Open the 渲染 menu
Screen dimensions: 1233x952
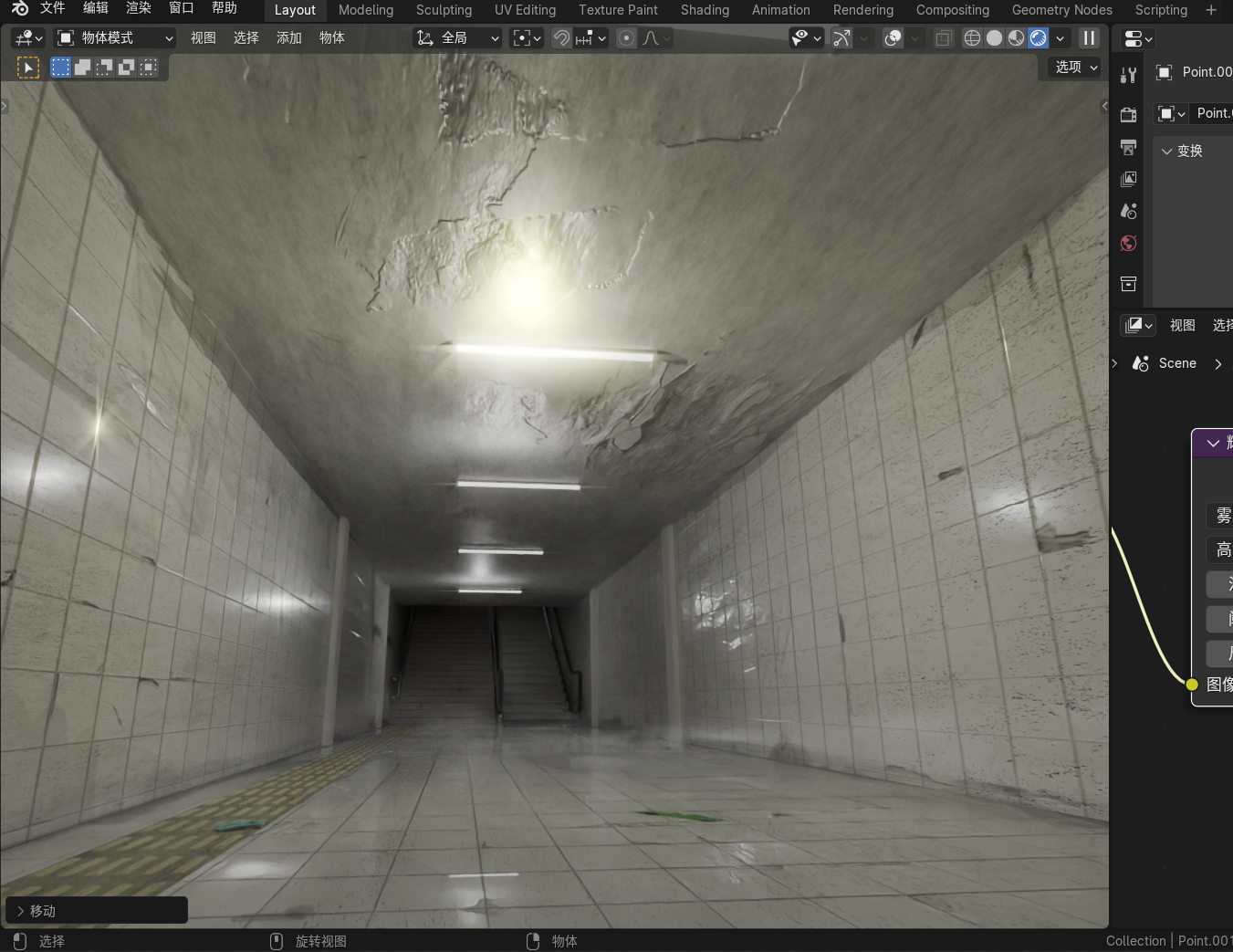139,8
